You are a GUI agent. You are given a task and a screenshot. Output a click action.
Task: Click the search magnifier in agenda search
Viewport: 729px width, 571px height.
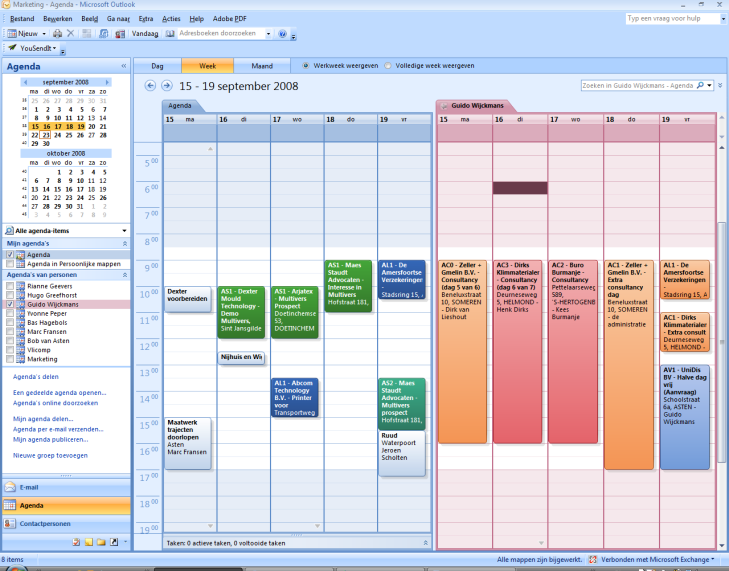coord(700,86)
